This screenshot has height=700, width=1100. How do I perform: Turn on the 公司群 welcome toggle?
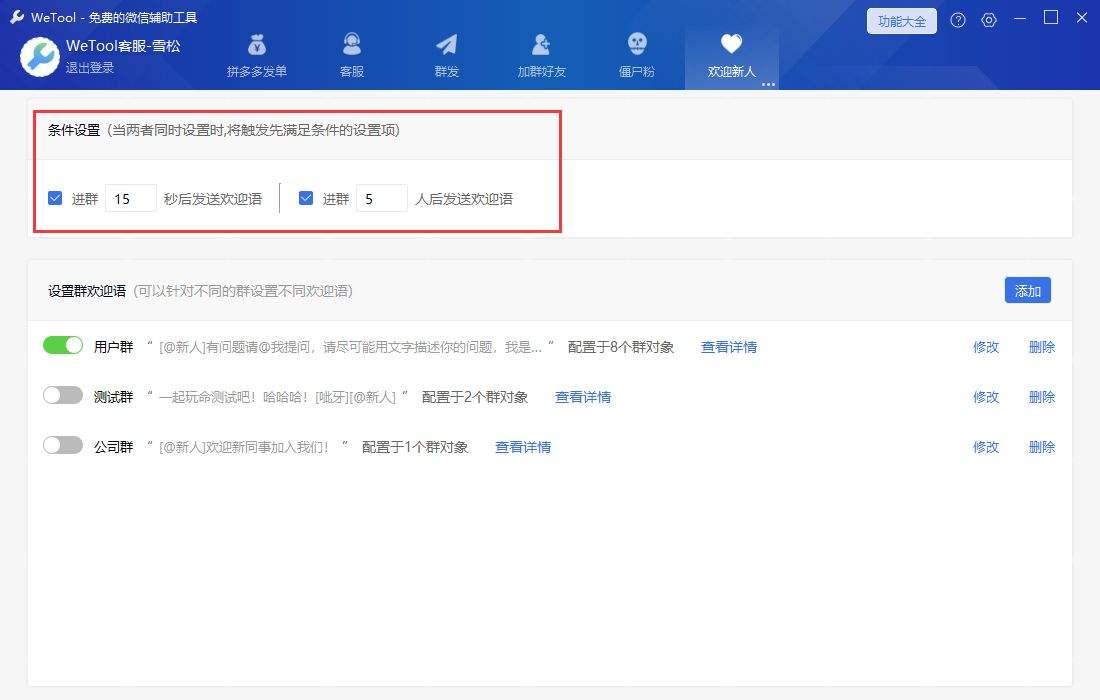[x=62, y=445]
